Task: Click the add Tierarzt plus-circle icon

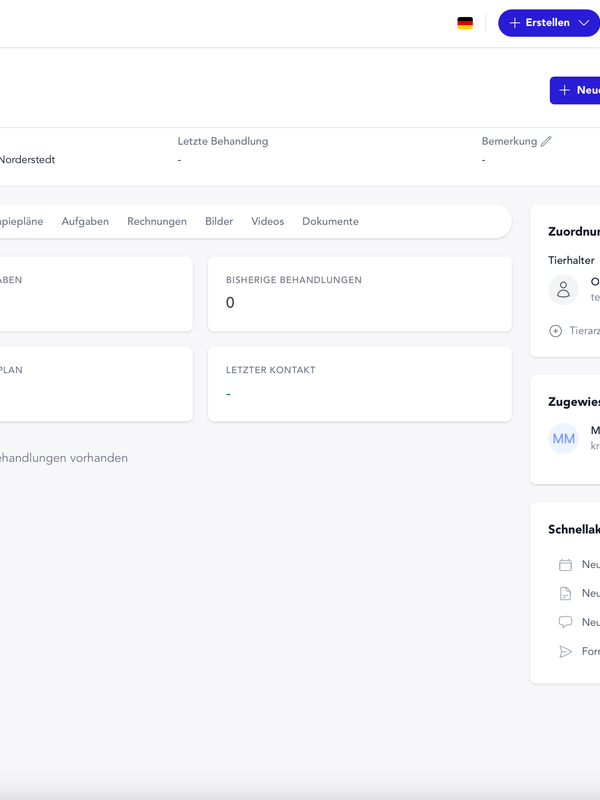Action: pyautogui.click(x=555, y=331)
